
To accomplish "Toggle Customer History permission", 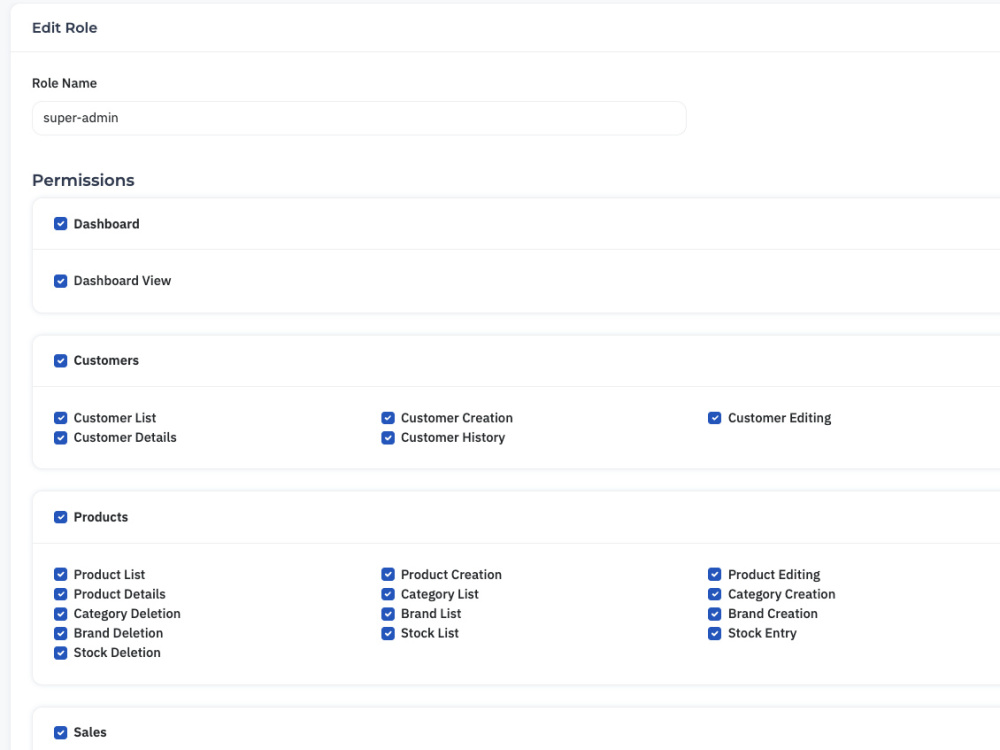I will (x=388, y=438).
